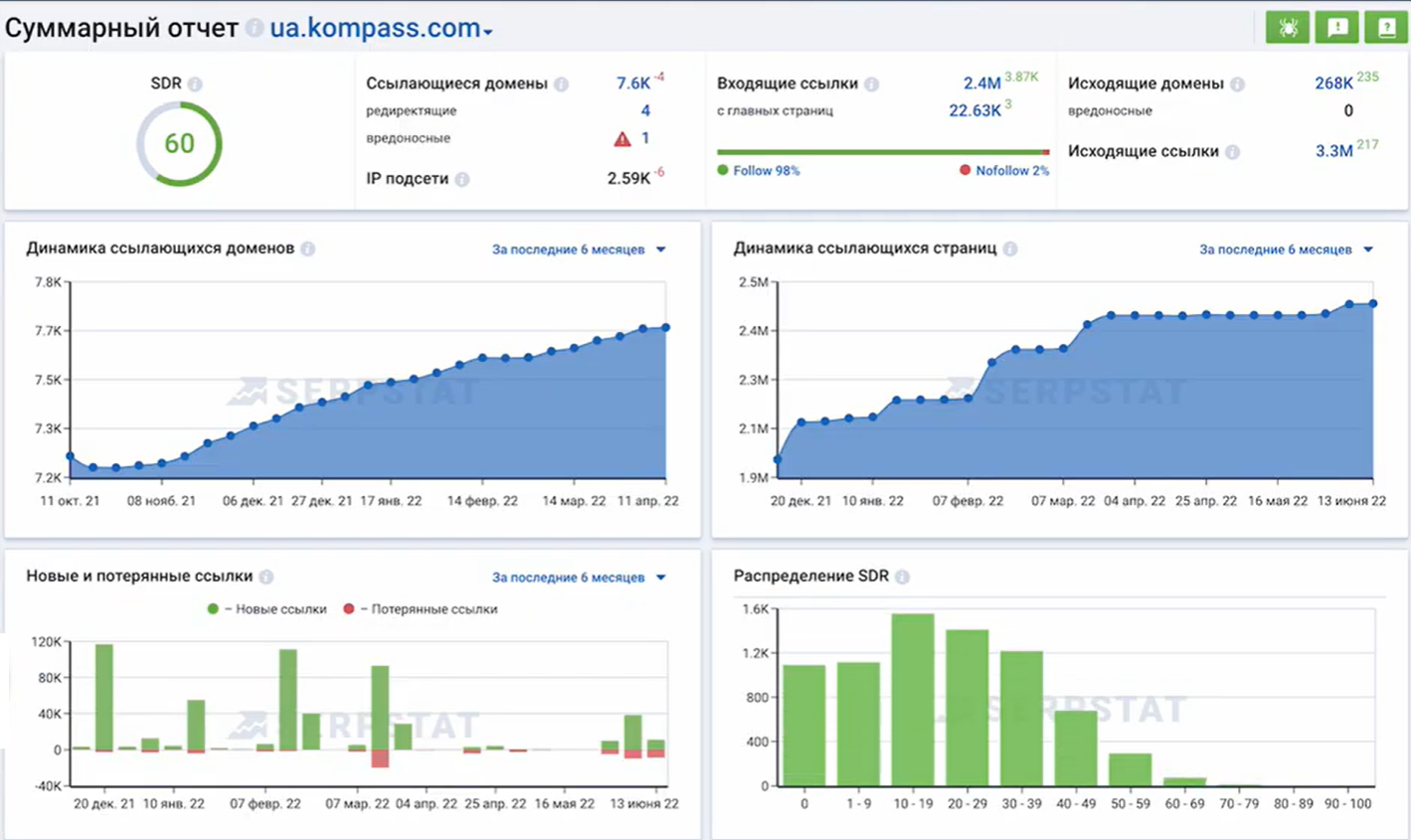This screenshot has height=840, width=1411.
Task: Click the 10 - 19 SDR distribution bar
Action: click(912, 700)
